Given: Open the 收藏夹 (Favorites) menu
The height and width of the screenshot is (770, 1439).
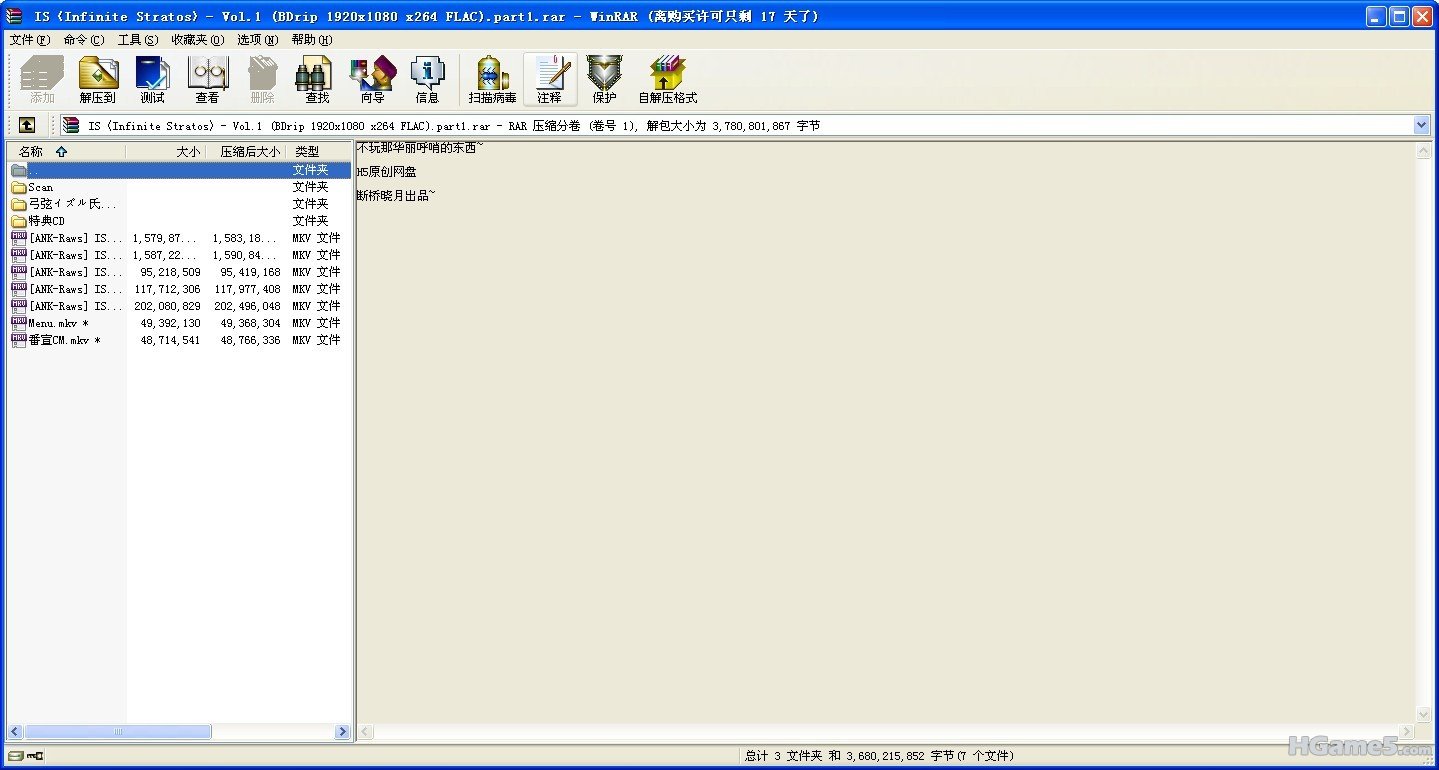Looking at the screenshot, I should tap(197, 40).
